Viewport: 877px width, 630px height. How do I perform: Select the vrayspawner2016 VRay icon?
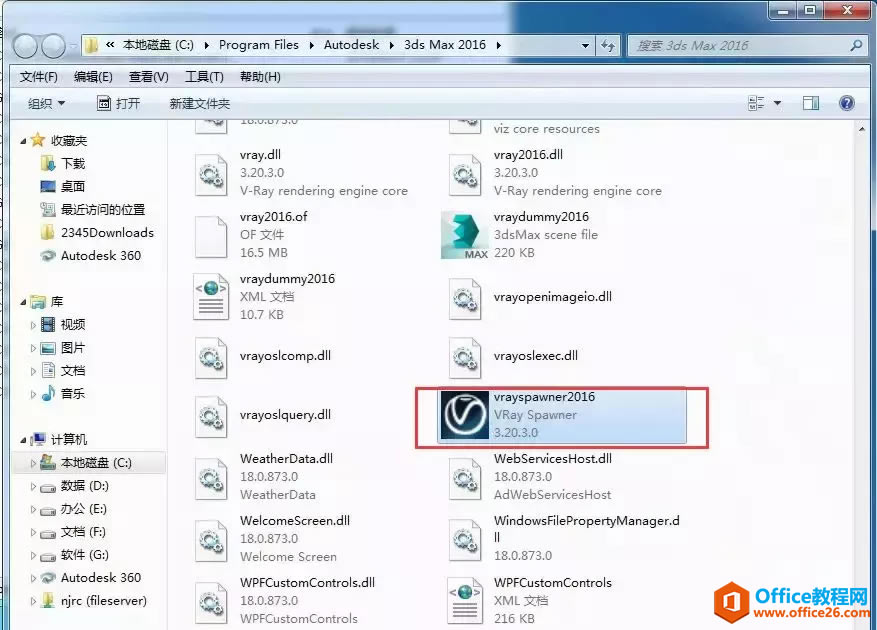(464, 415)
